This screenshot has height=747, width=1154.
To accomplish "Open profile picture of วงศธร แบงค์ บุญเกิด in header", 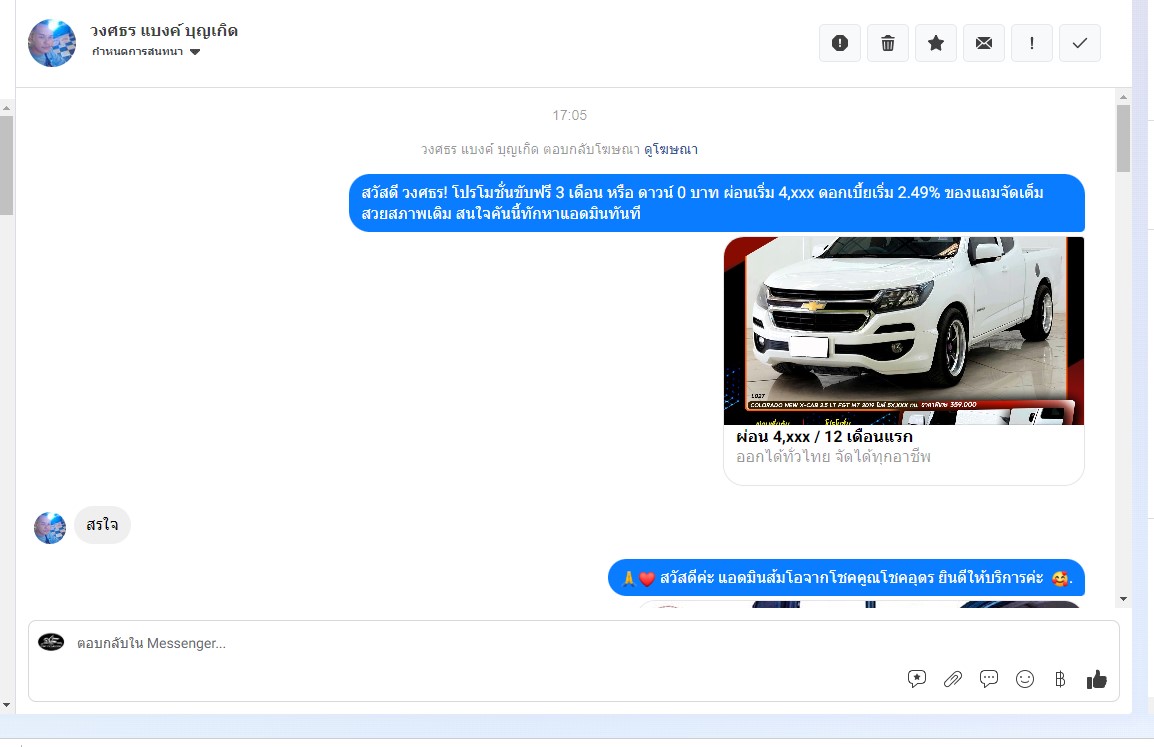I will (52, 43).
